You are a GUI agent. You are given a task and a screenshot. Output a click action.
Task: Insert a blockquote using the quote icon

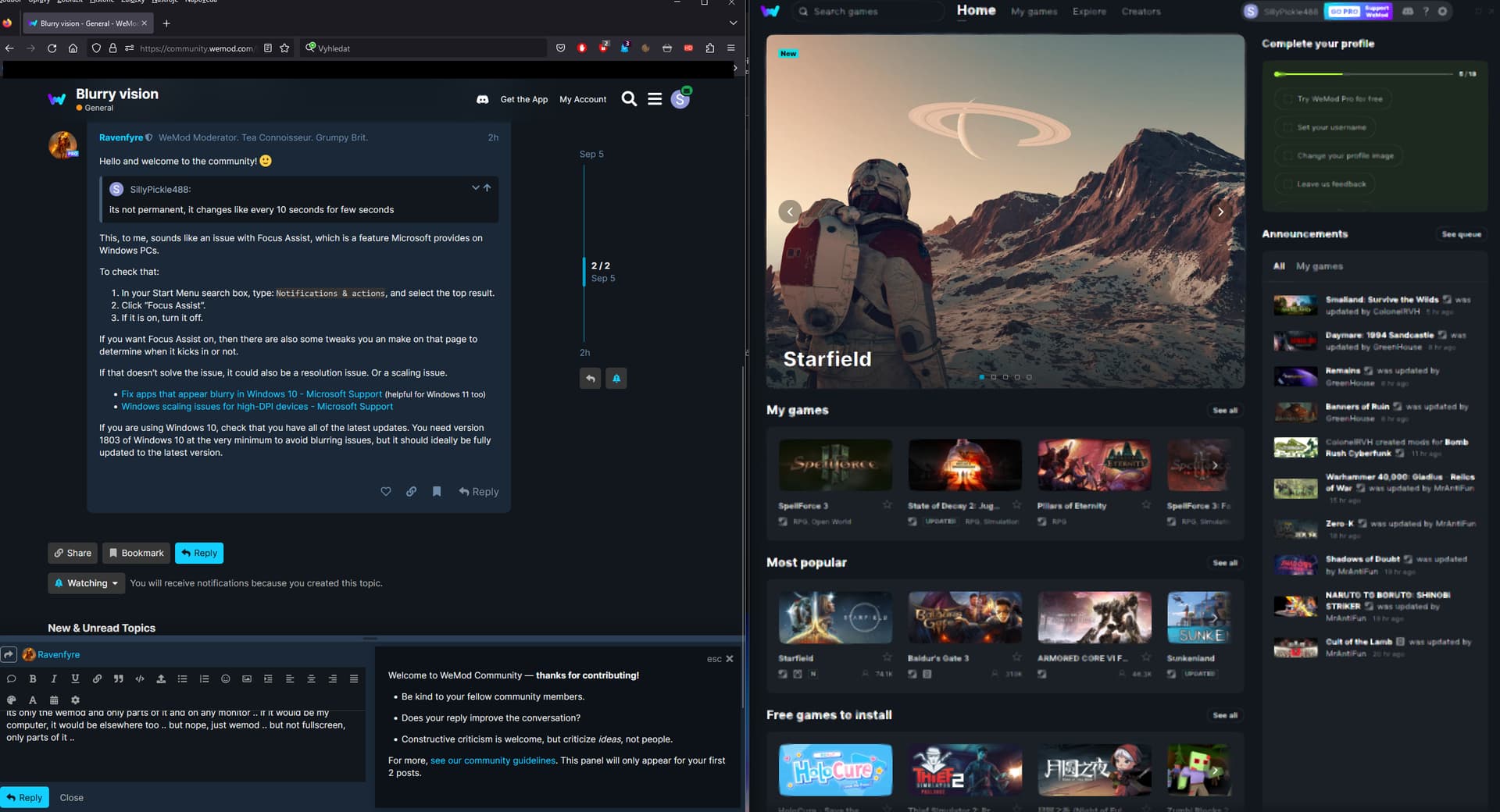(x=118, y=678)
